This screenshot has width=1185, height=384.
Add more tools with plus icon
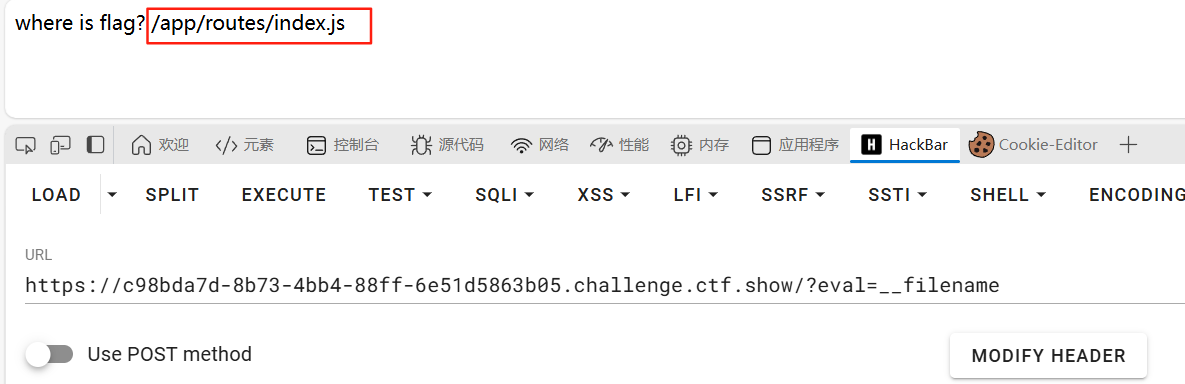[1128, 145]
